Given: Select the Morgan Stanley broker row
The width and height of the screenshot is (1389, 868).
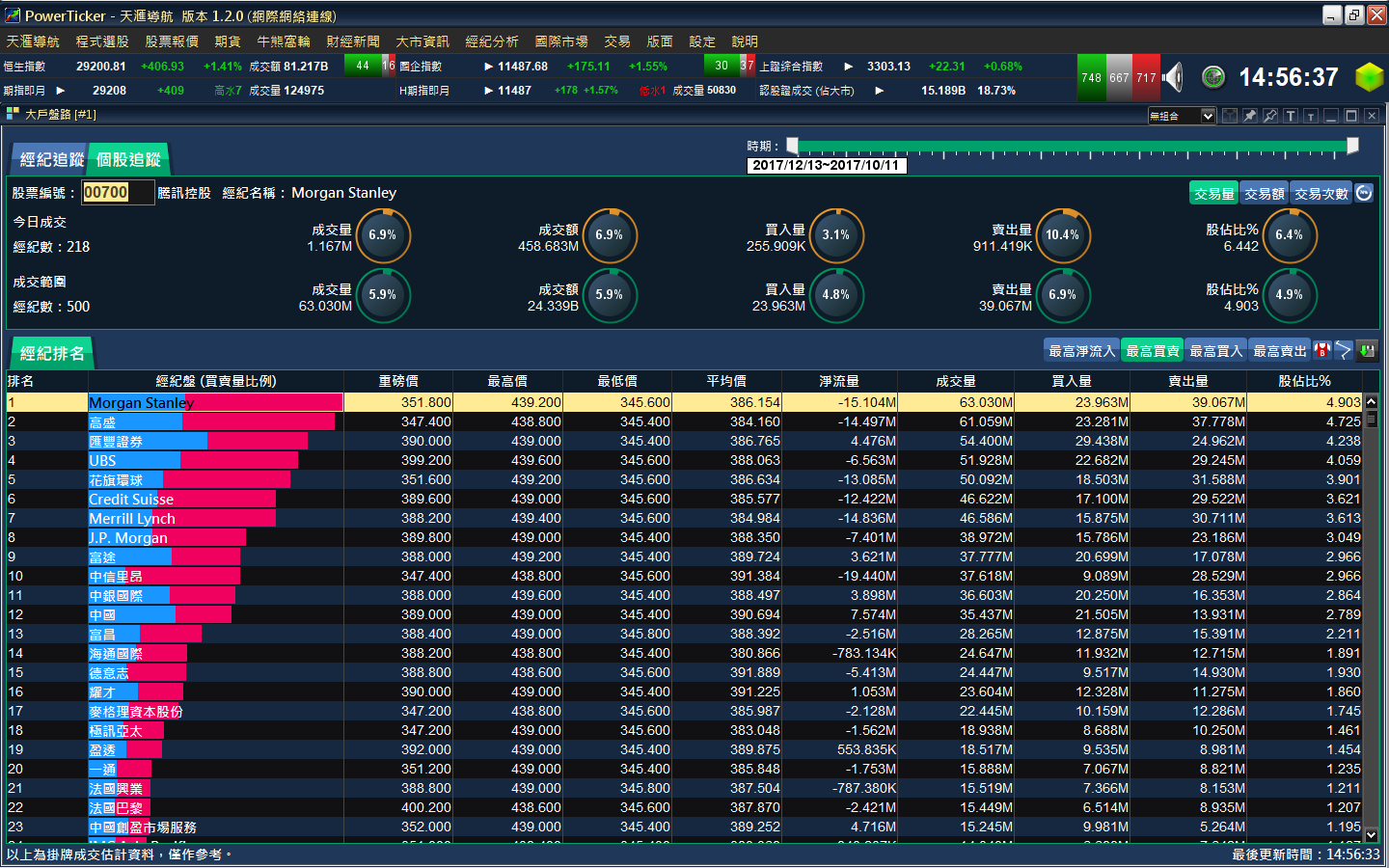Looking at the screenshot, I should pyautogui.click(x=684, y=402).
